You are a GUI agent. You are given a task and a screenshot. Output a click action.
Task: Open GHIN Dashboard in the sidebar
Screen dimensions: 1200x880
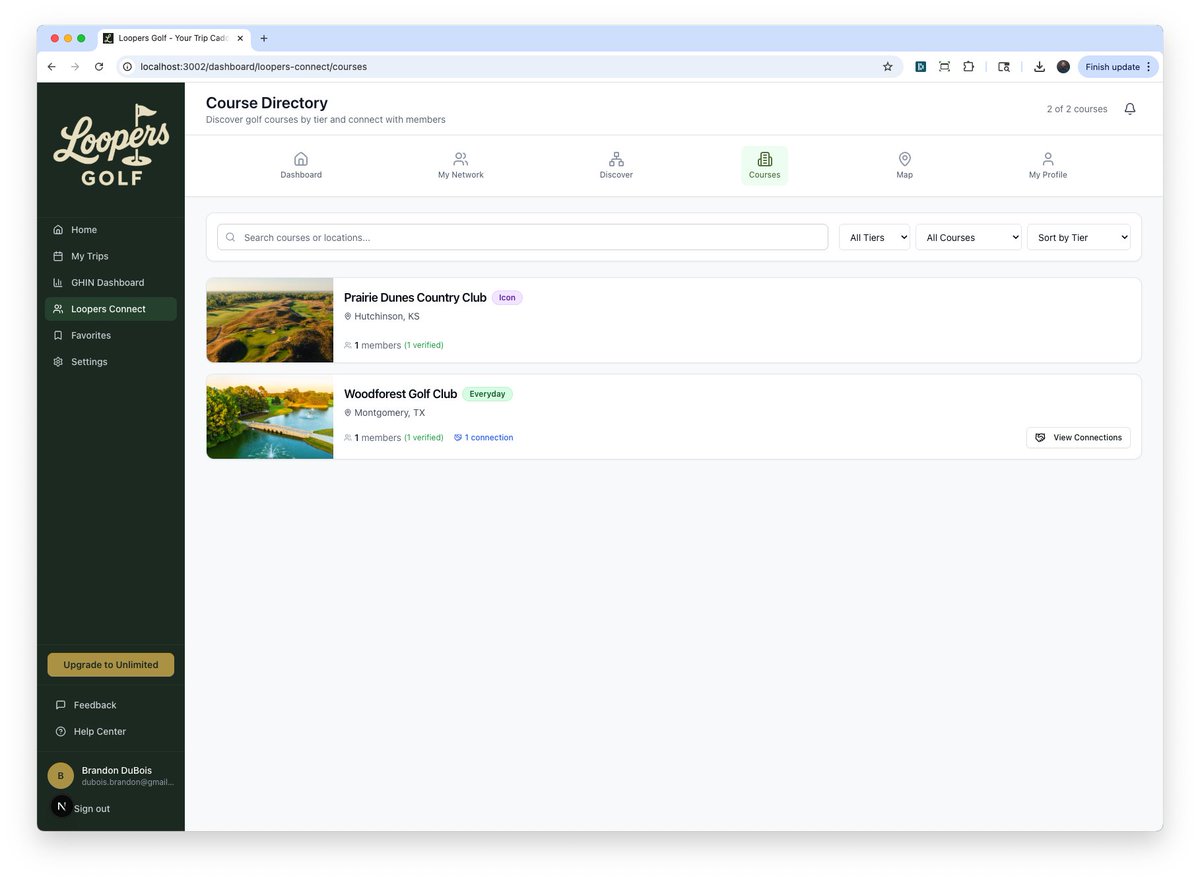[111, 283]
